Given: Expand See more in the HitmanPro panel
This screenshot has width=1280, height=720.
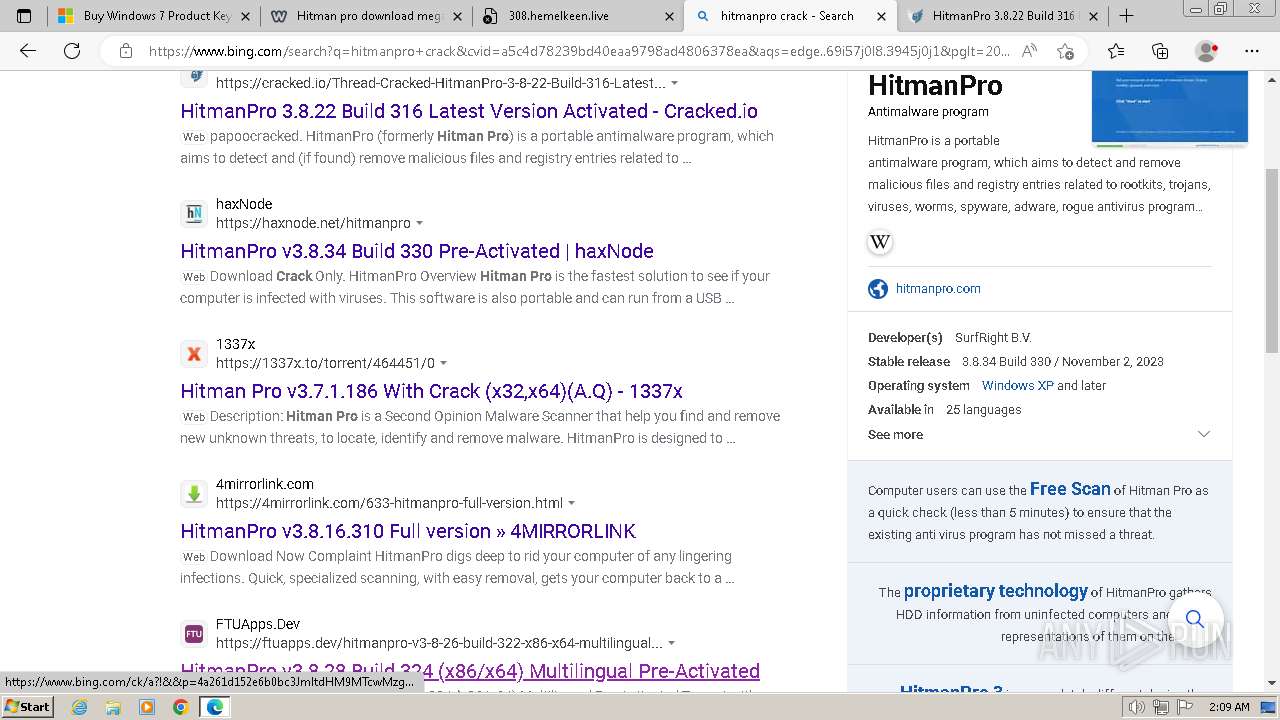Looking at the screenshot, I should [x=1039, y=434].
